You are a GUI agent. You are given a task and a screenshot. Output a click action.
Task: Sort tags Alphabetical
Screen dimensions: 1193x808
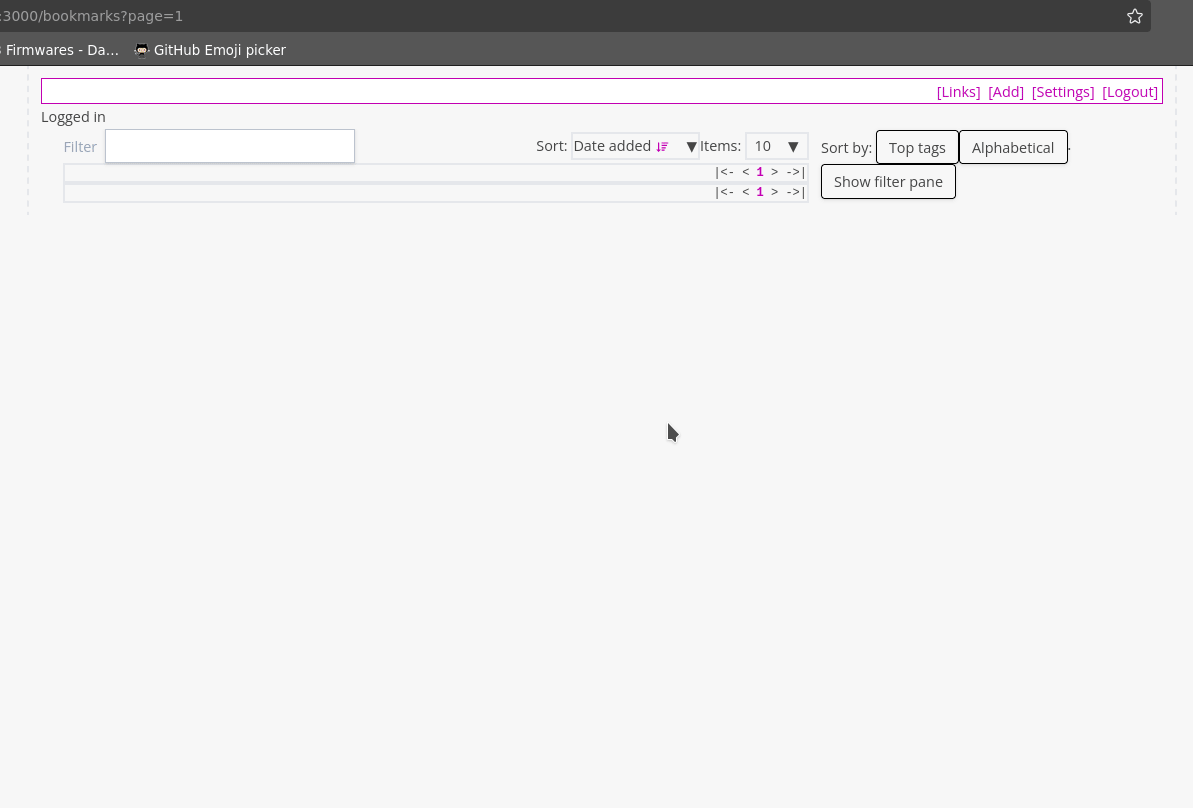[1012, 148]
